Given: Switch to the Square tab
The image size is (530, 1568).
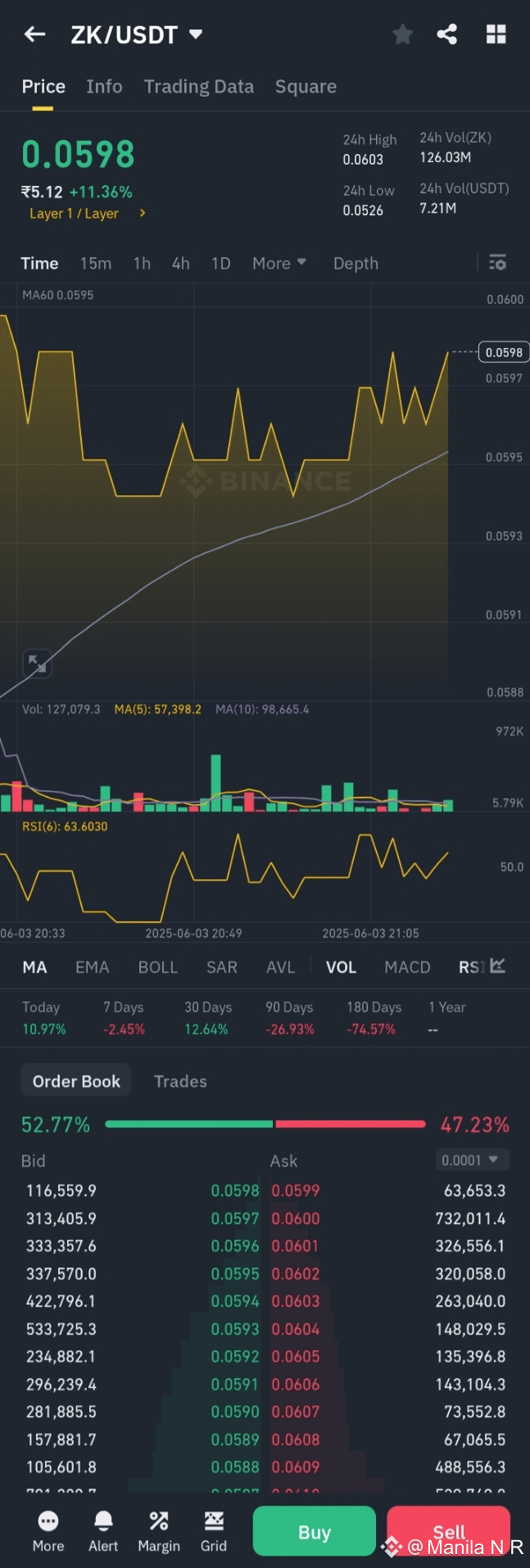Looking at the screenshot, I should (x=306, y=87).
